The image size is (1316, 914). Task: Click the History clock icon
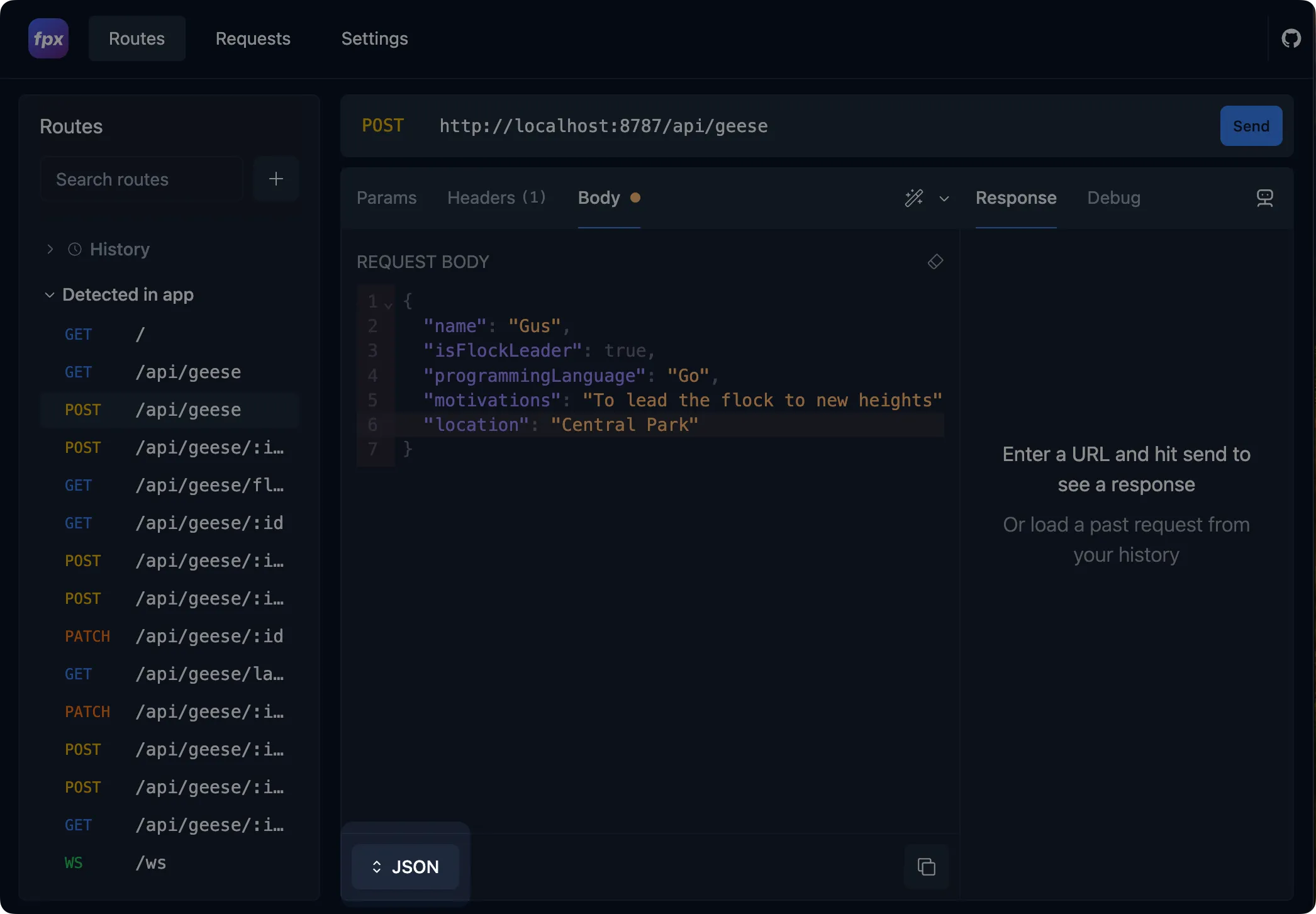click(x=75, y=250)
